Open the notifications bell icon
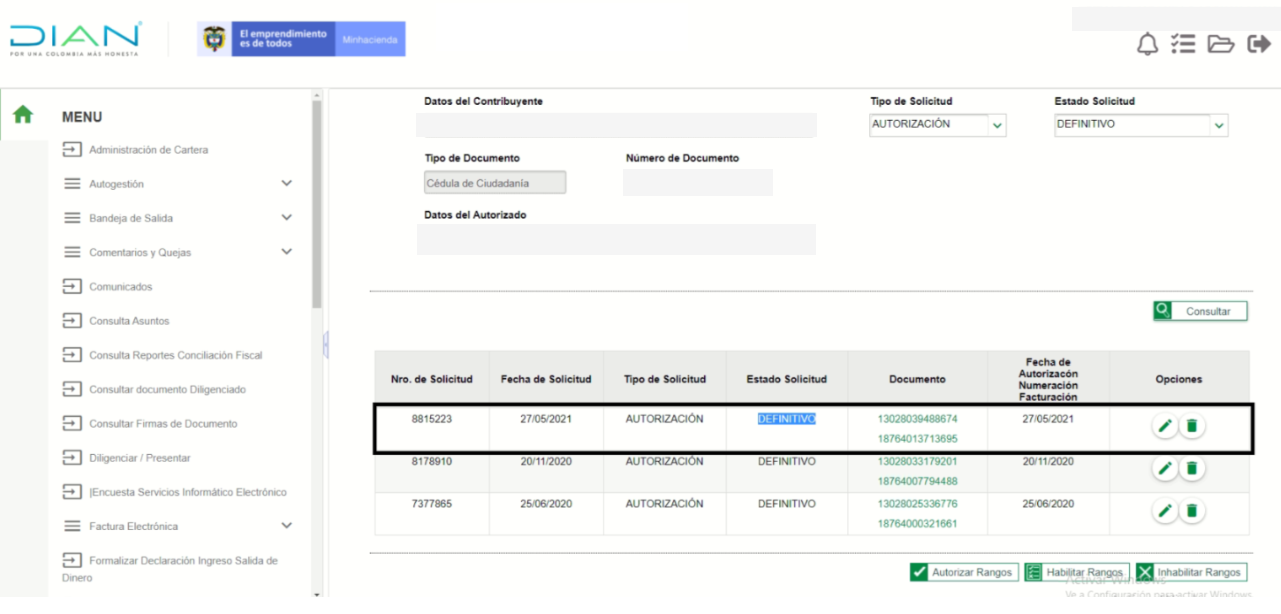This screenshot has width=1281, height=614. (x=1148, y=44)
